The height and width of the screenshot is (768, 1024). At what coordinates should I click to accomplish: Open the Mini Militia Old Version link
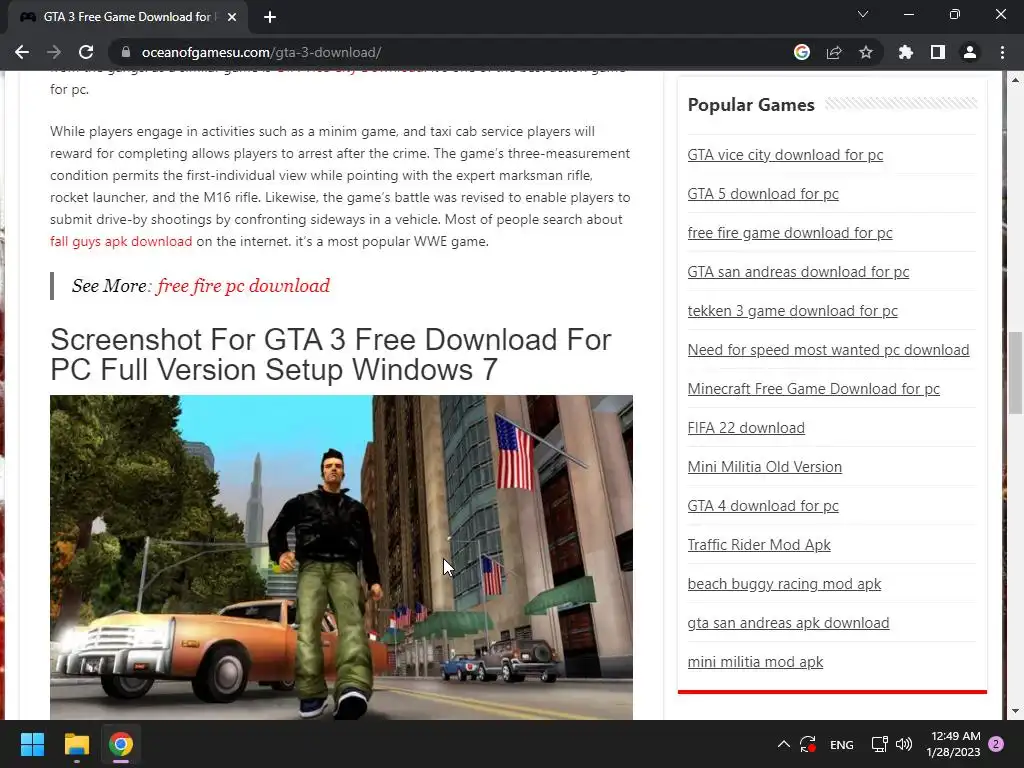(x=764, y=467)
